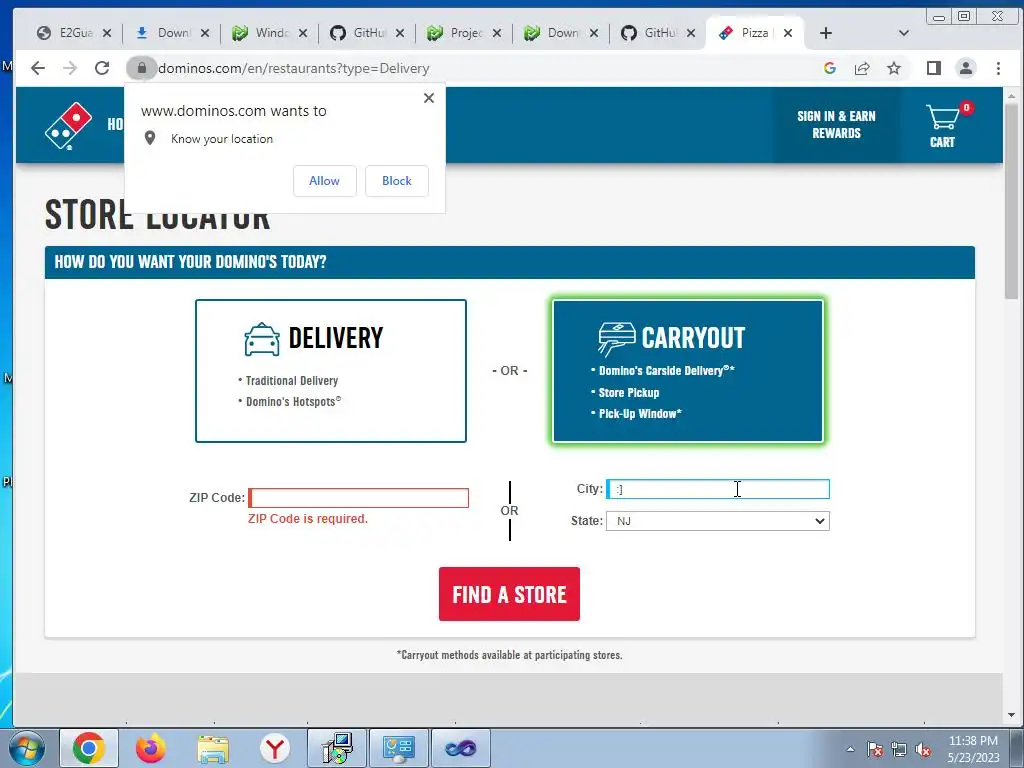Open Chrome from the taskbar
Image resolution: width=1024 pixels, height=768 pixels.
[89, 748]
